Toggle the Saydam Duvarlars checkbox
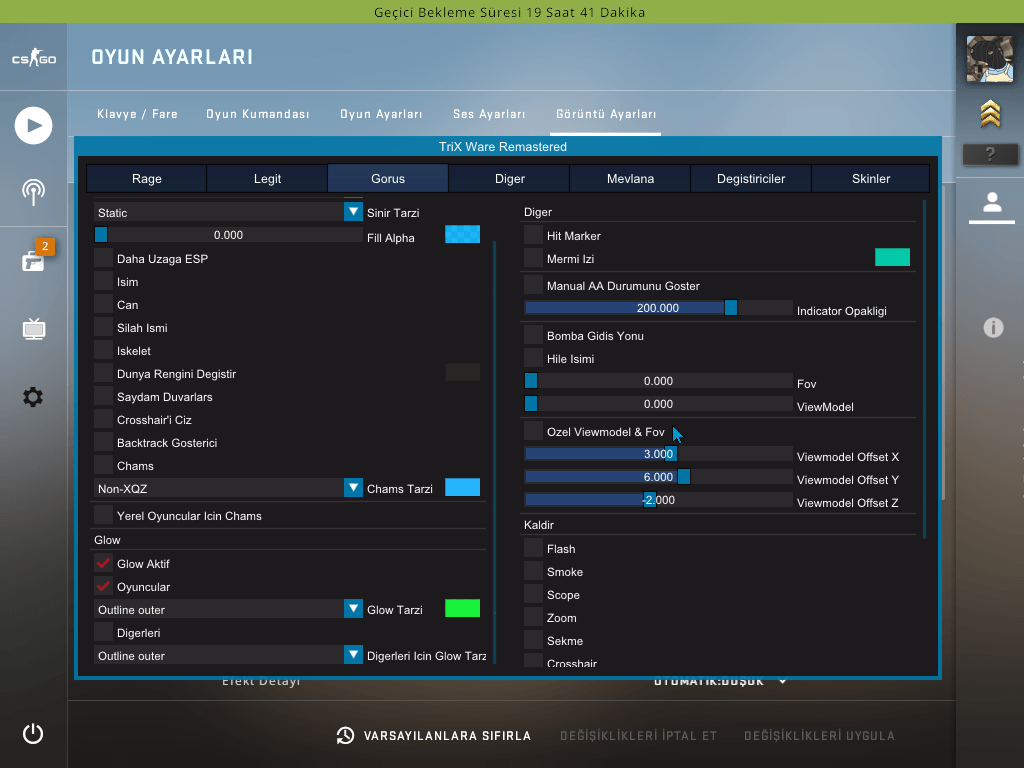This screenshot has width=1024, height=768. (103, 396)
